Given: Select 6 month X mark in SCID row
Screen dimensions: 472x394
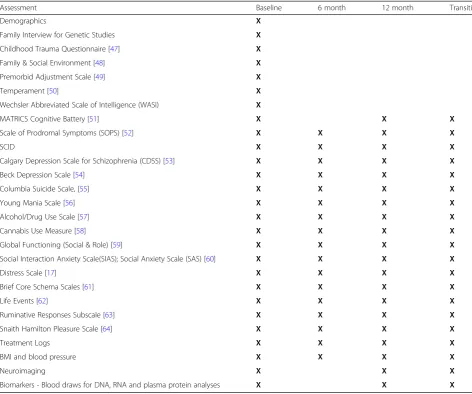Looking at the screenshot, I should [x=320, y=147].
